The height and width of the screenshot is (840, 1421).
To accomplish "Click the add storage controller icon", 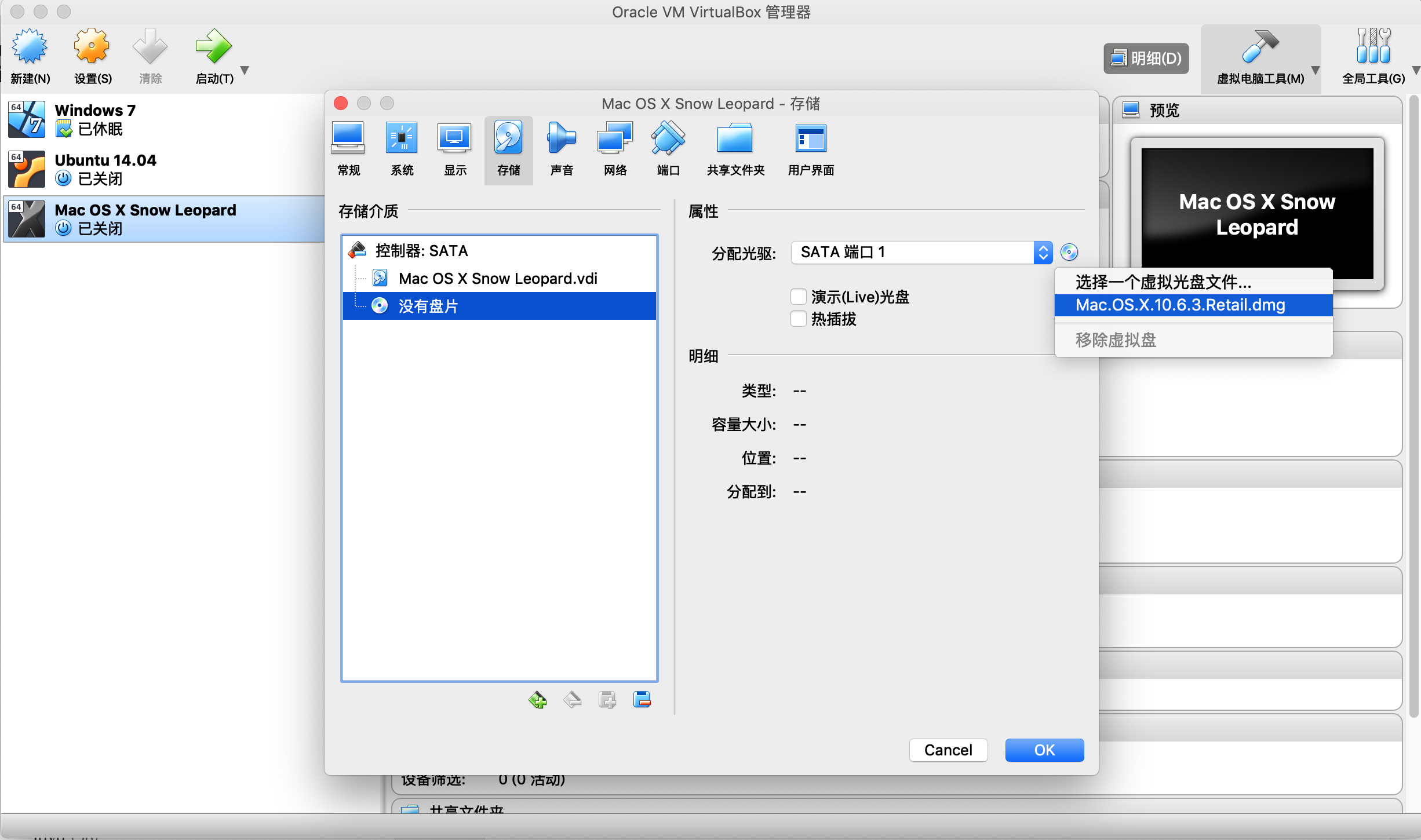I will point(538,700).
